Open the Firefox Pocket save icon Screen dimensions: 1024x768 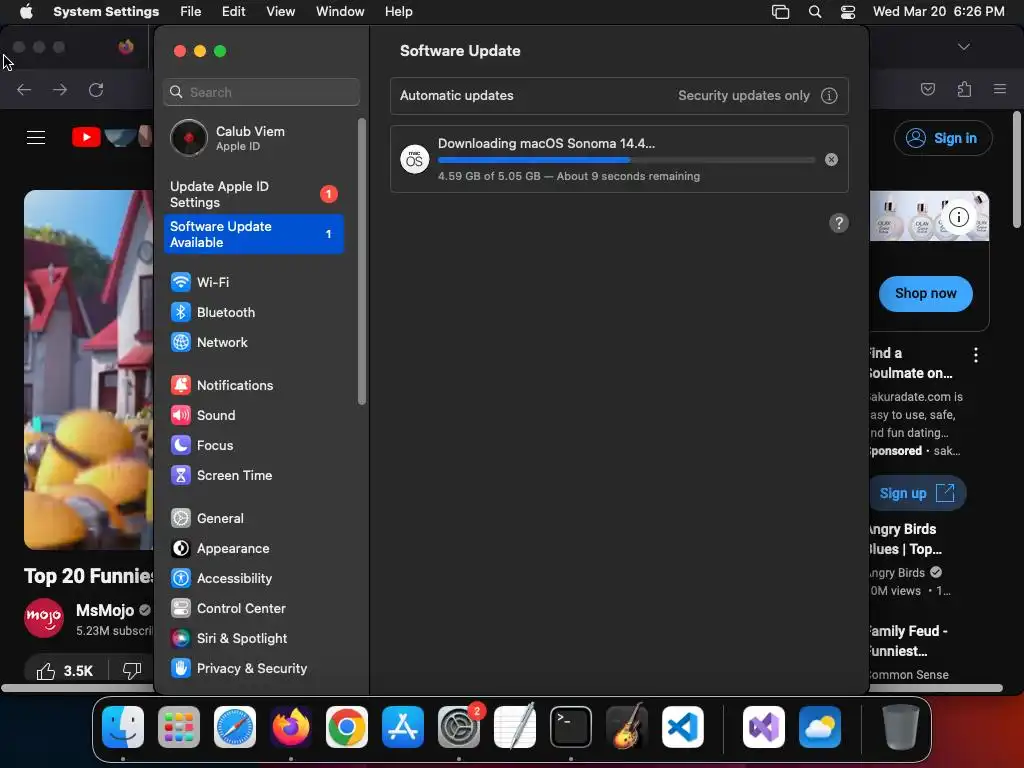(927, 89)
